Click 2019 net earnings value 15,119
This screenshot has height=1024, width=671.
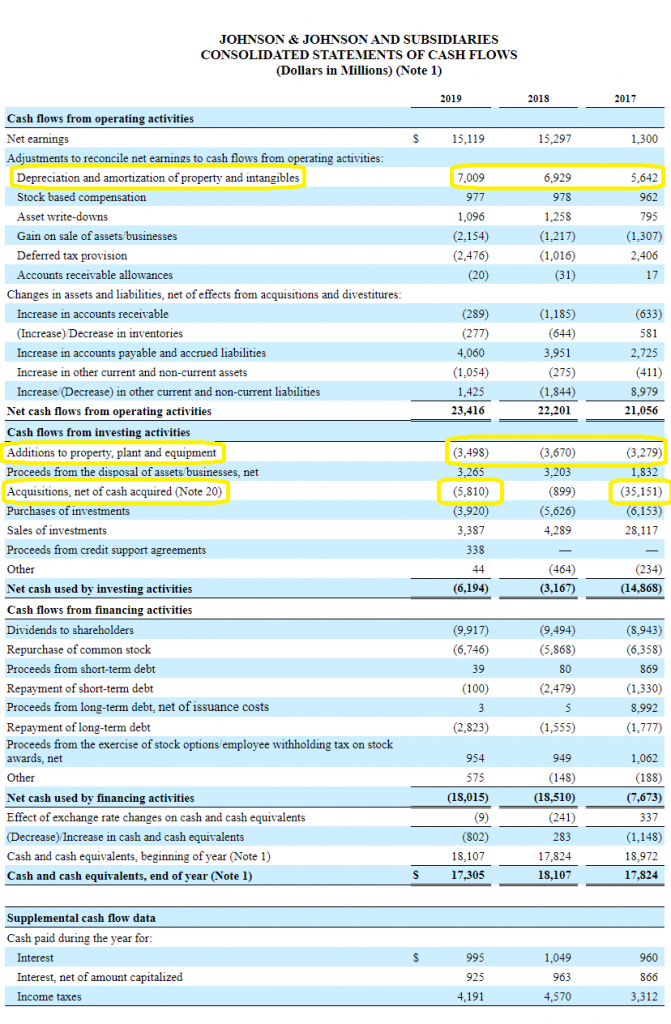(x=468, y=139)
